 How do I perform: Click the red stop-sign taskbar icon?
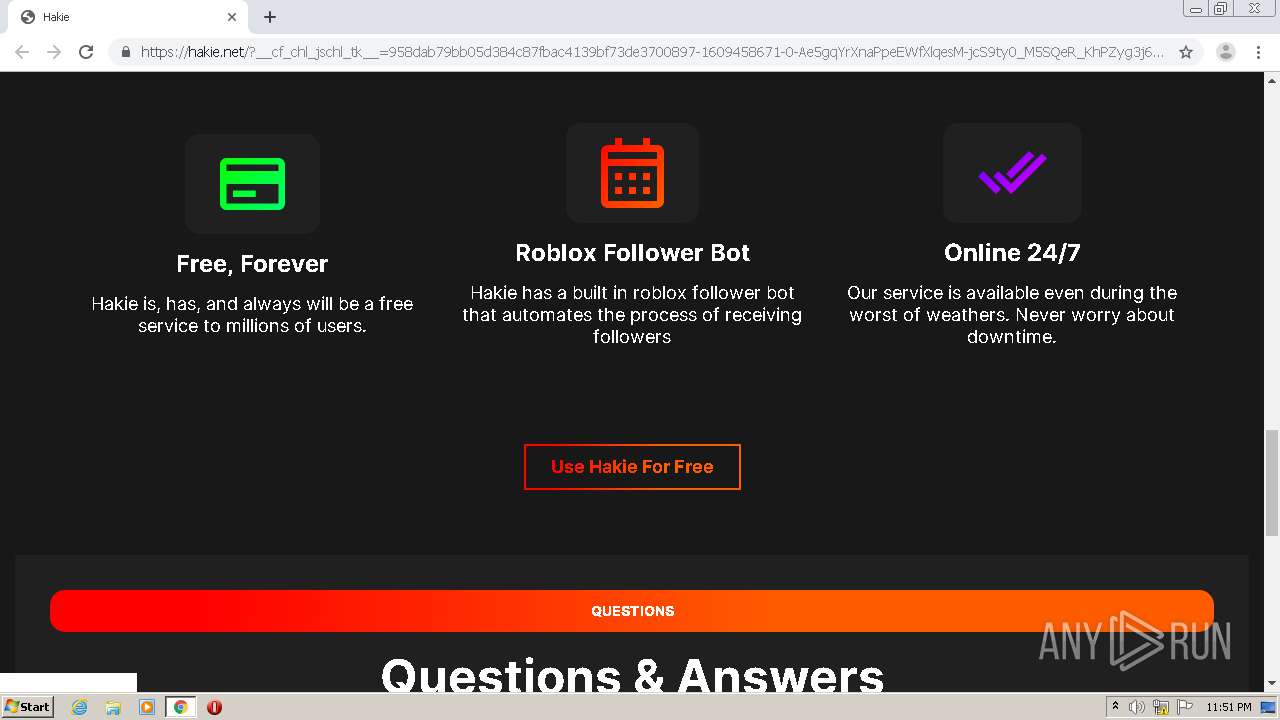click(x=214, y=707)
